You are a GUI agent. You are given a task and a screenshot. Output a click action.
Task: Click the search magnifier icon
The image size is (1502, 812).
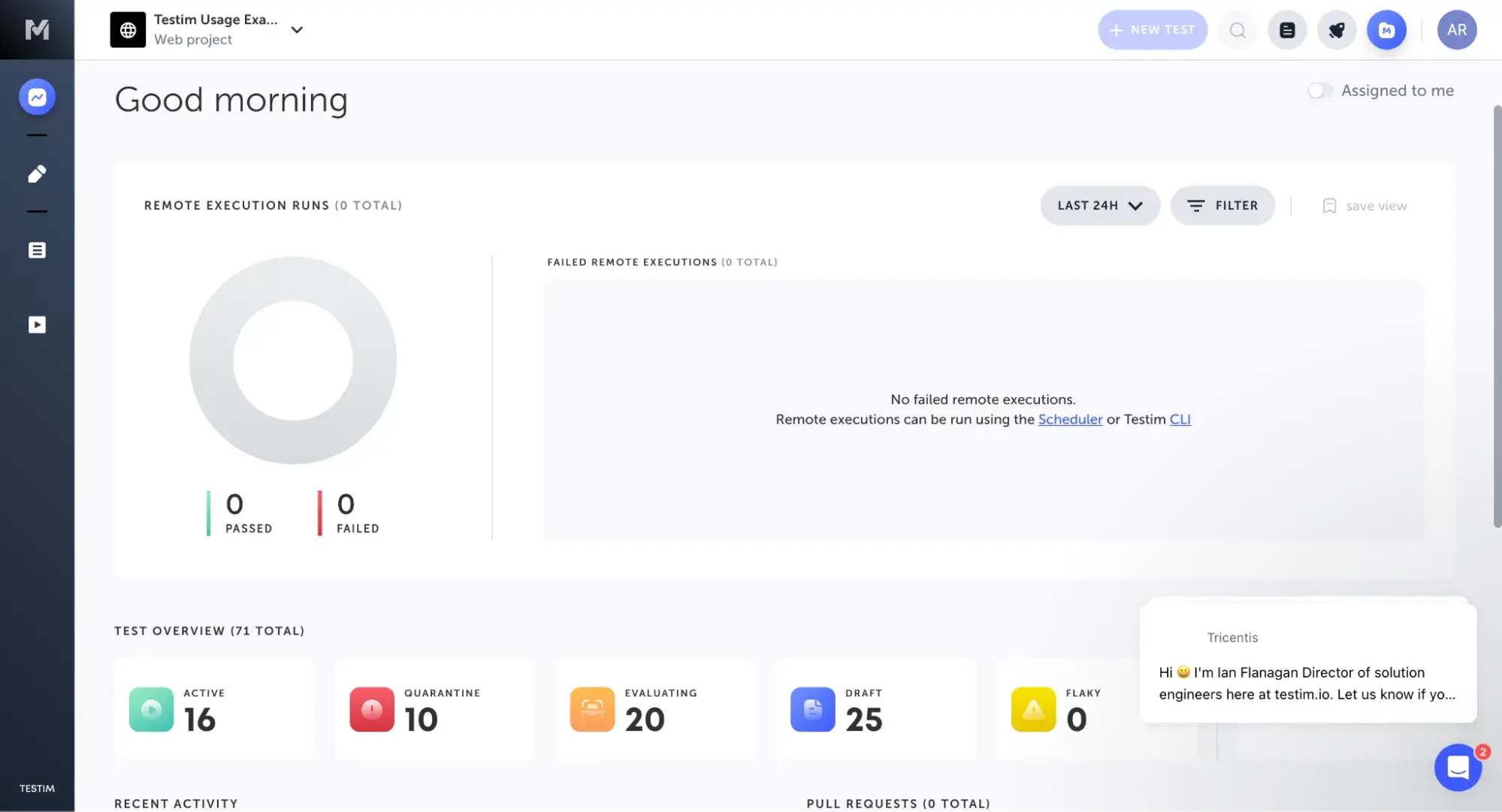click(x=1238, y=30)
